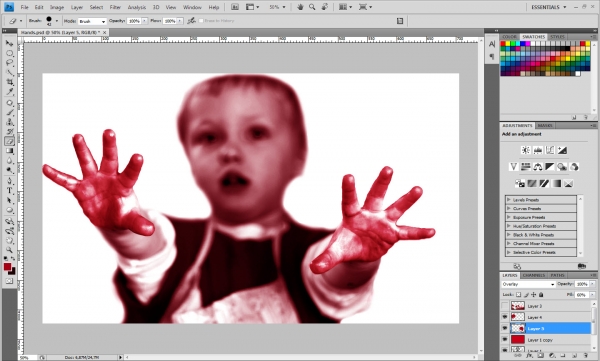Viewport: 600px width, 361px height.
Task: Click the foreground red color swatch
Action: tap(7, 267)
